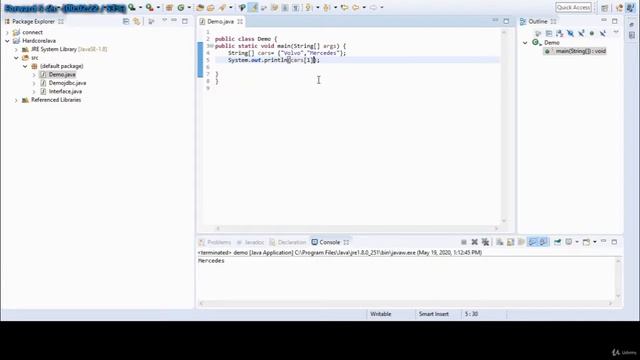Viewport: 640px width, 360px height.
Task: Click Remove Launch (single X) in Console
Action: 475,242
